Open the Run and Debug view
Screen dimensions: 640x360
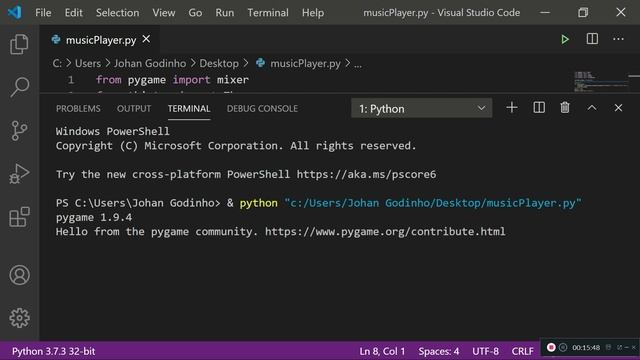[x=19, y=174]
